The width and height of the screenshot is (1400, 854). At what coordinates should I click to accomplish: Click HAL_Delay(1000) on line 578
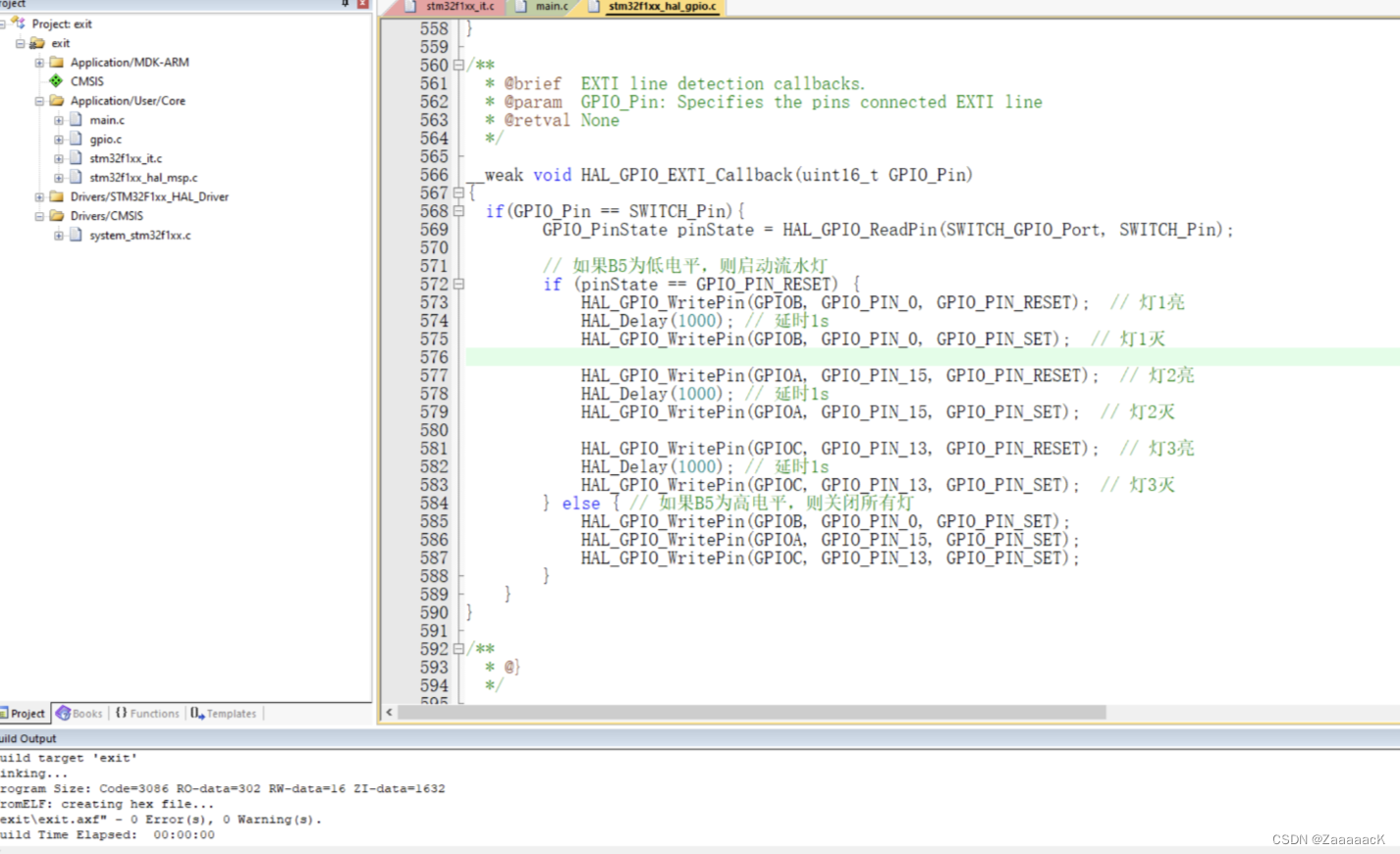tap(657, 394)
